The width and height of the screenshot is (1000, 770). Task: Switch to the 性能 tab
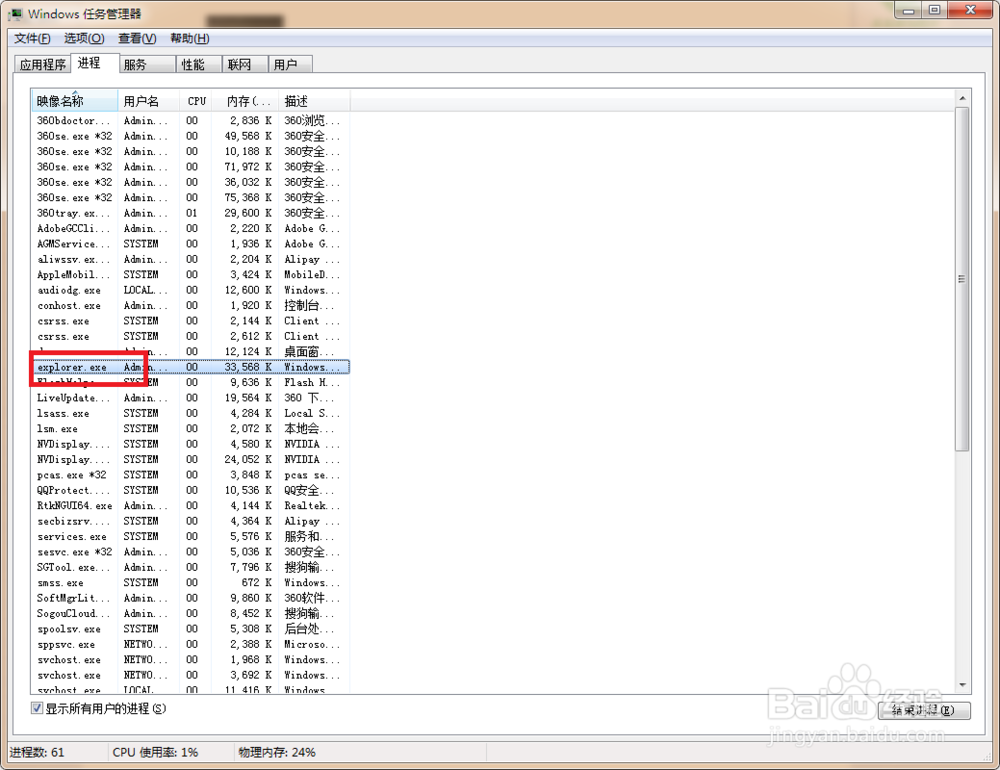(x=199, y=64)
